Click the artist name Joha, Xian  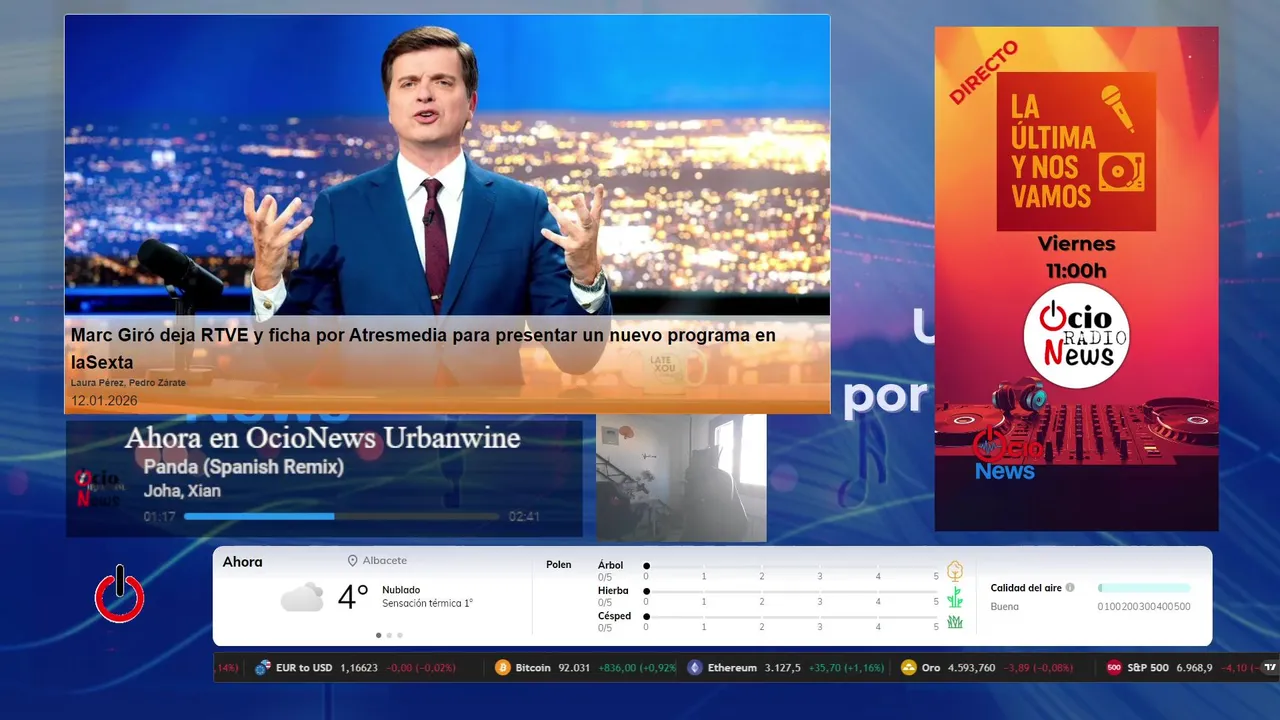pos(182,491)
